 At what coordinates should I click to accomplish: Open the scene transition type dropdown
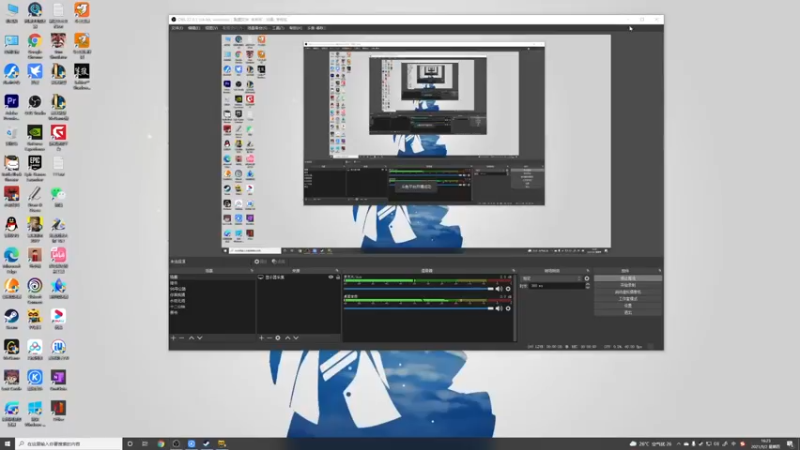click(x=552, y=279)
